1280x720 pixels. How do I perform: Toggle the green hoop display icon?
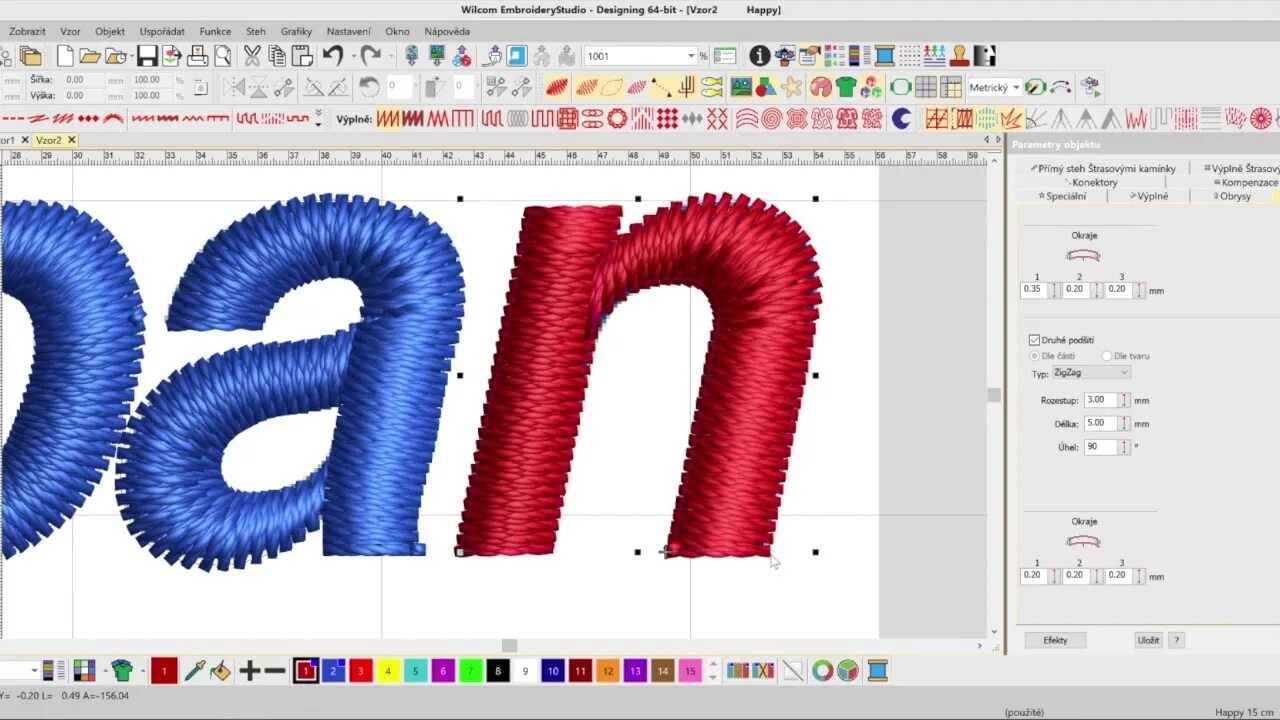(900, 87)
